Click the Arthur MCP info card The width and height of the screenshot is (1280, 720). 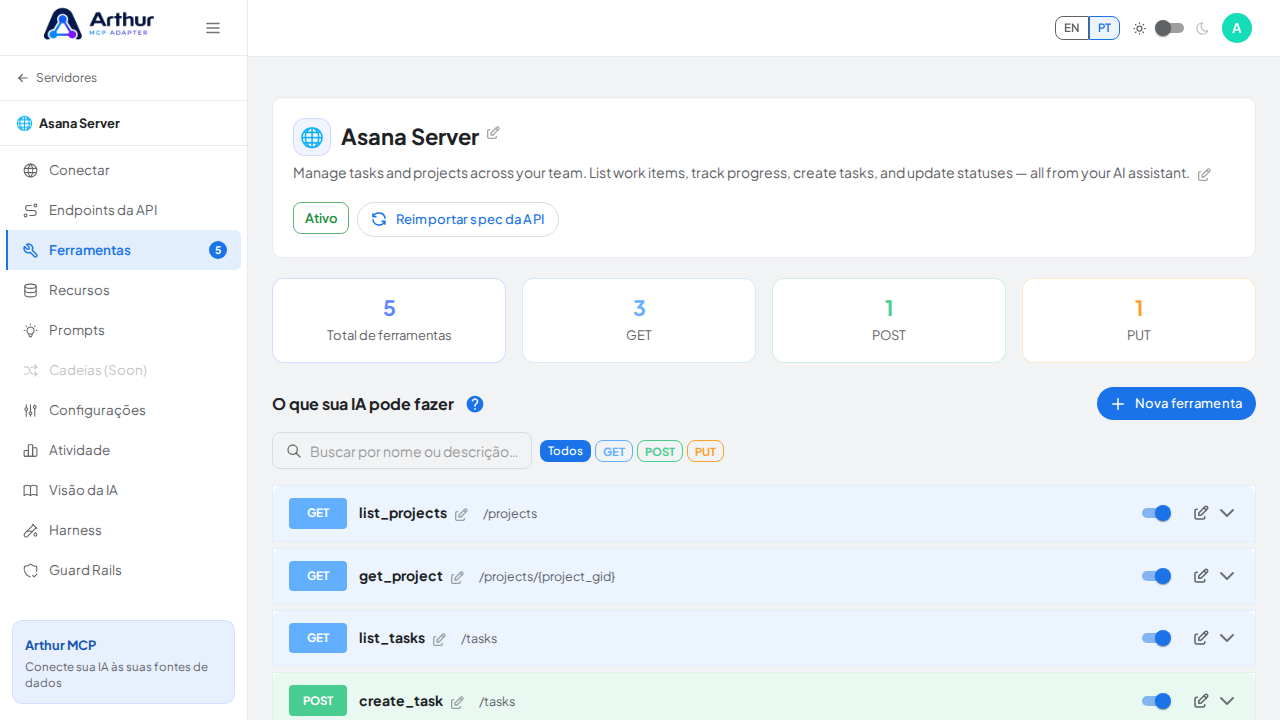123,662
